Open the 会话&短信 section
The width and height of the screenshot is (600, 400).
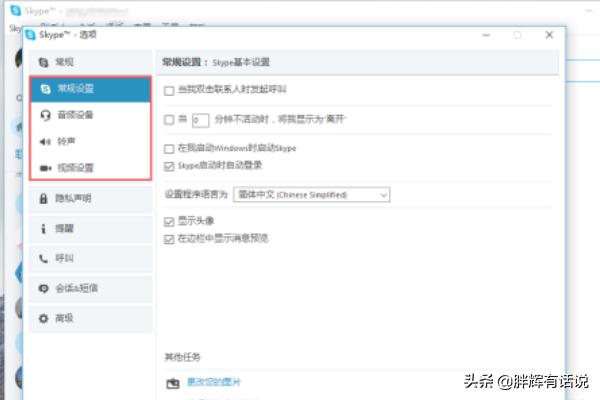pyautogui.click(x=91, y=288)
